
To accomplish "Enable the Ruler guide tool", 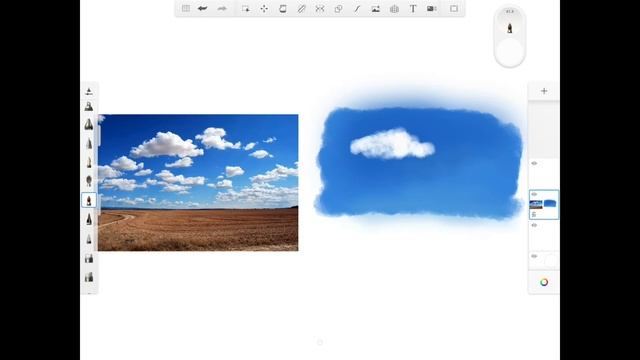I will click(301, 9).
